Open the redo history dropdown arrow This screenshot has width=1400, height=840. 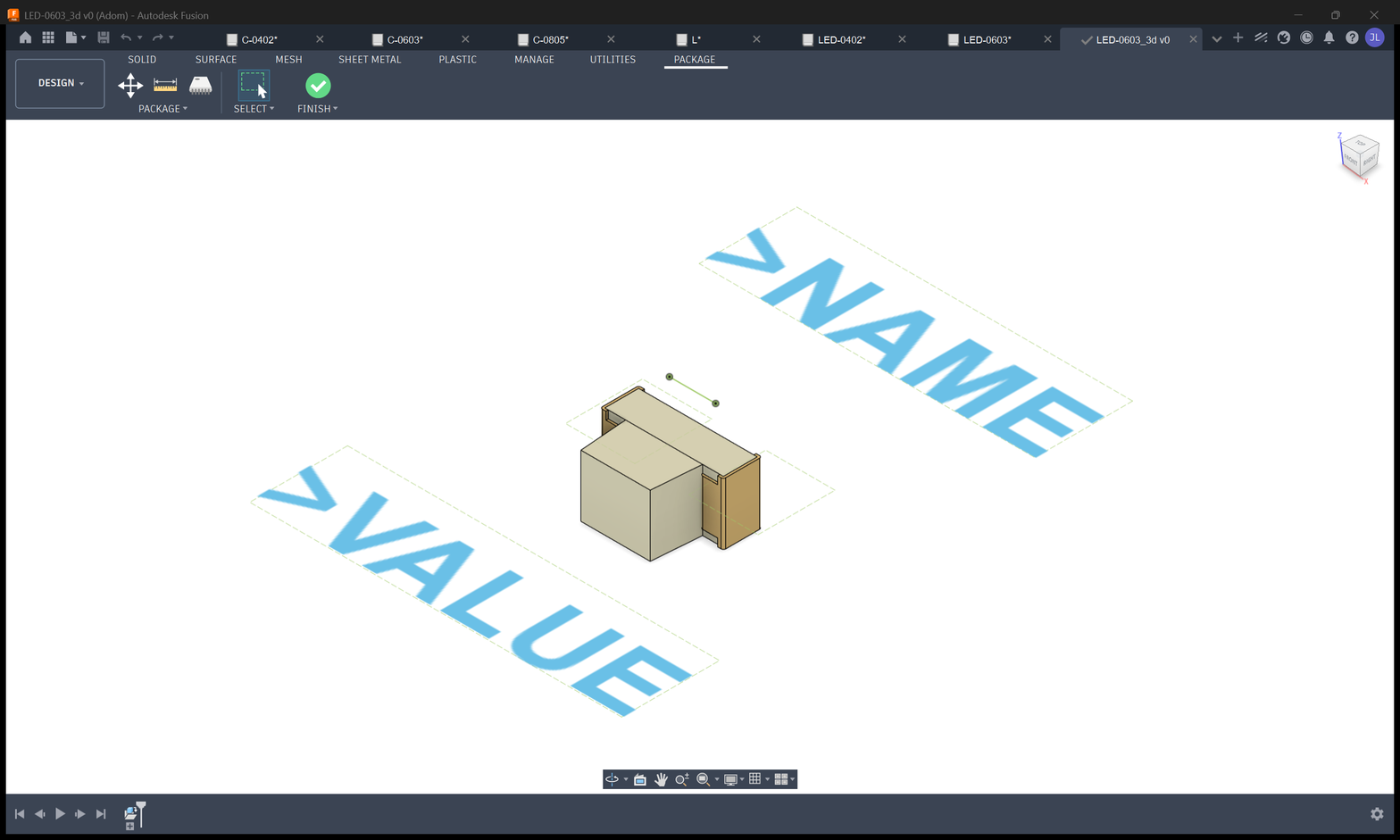[x=171, y=38]
